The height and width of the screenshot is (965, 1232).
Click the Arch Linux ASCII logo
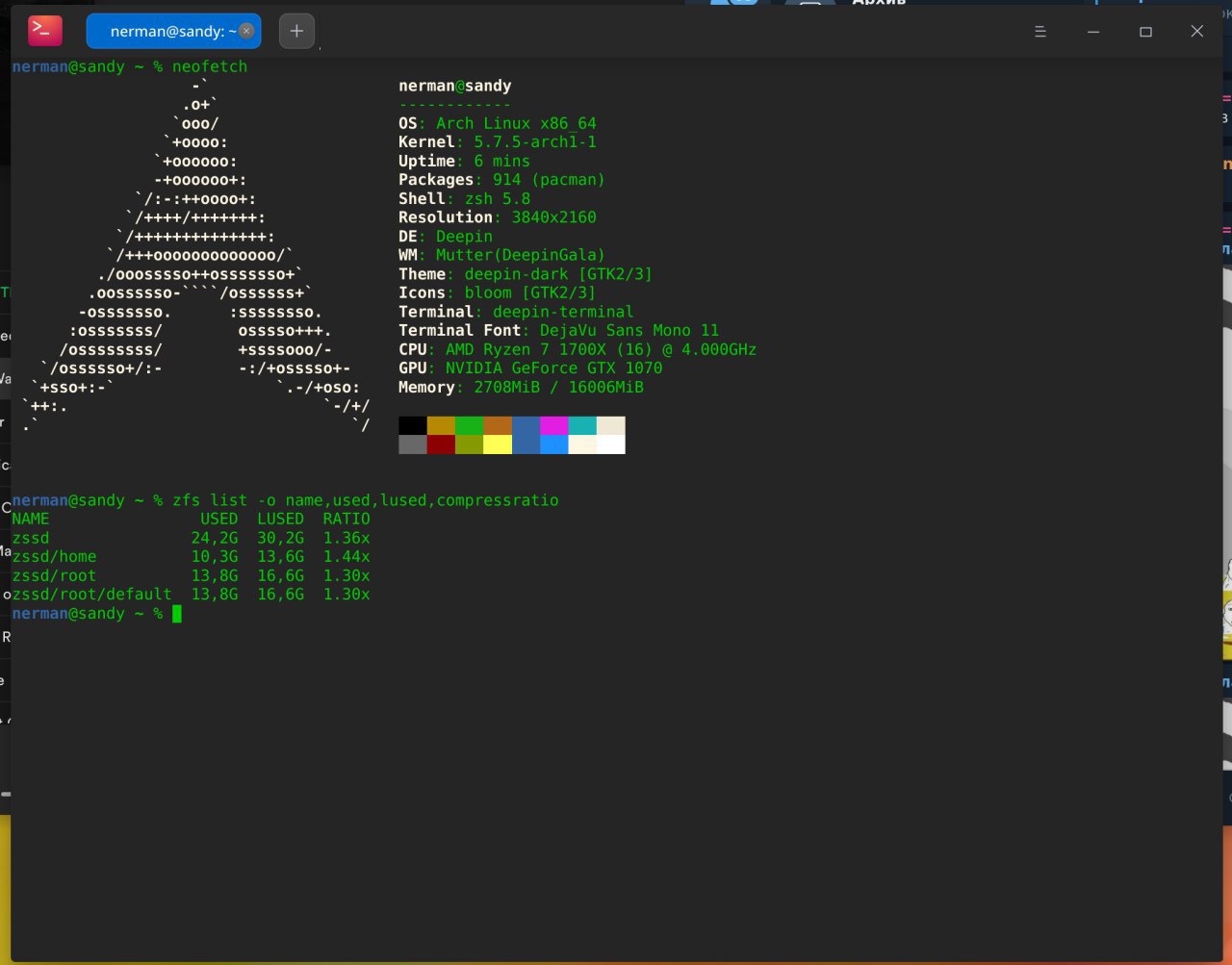point(195,255)
